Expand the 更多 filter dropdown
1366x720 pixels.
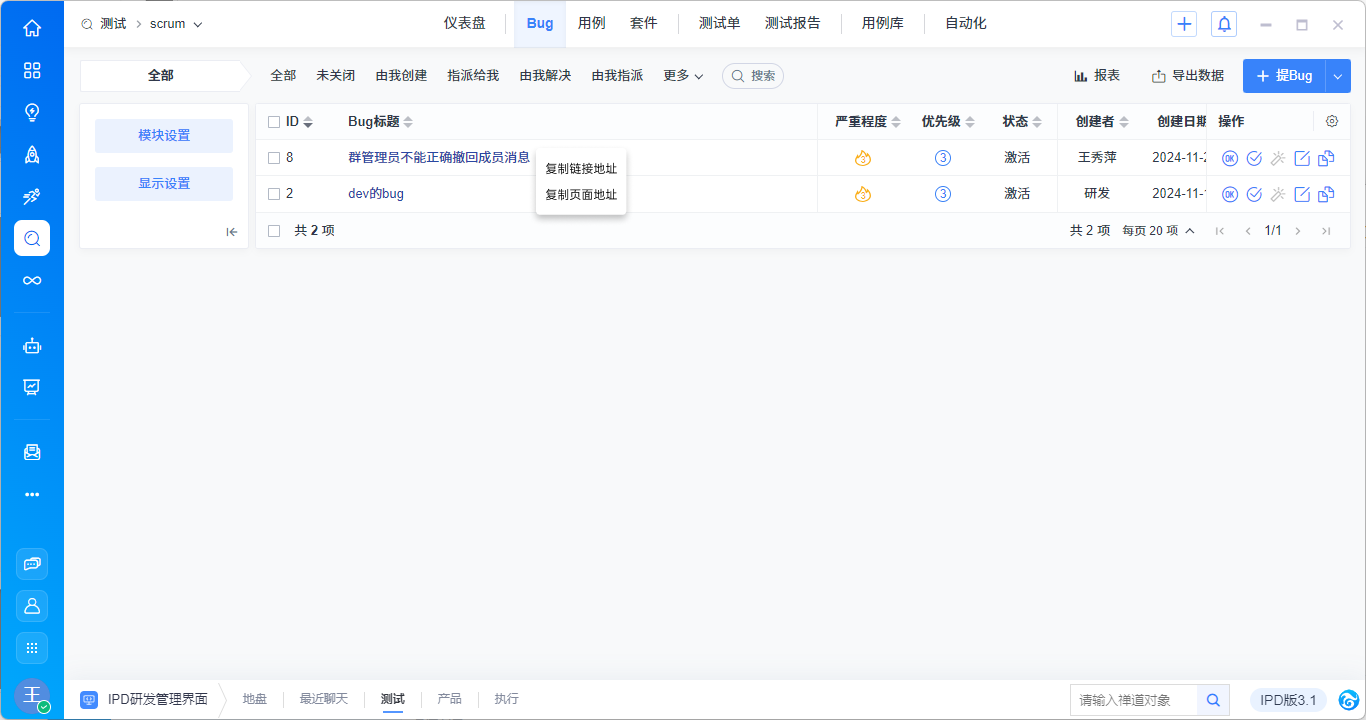683,76
